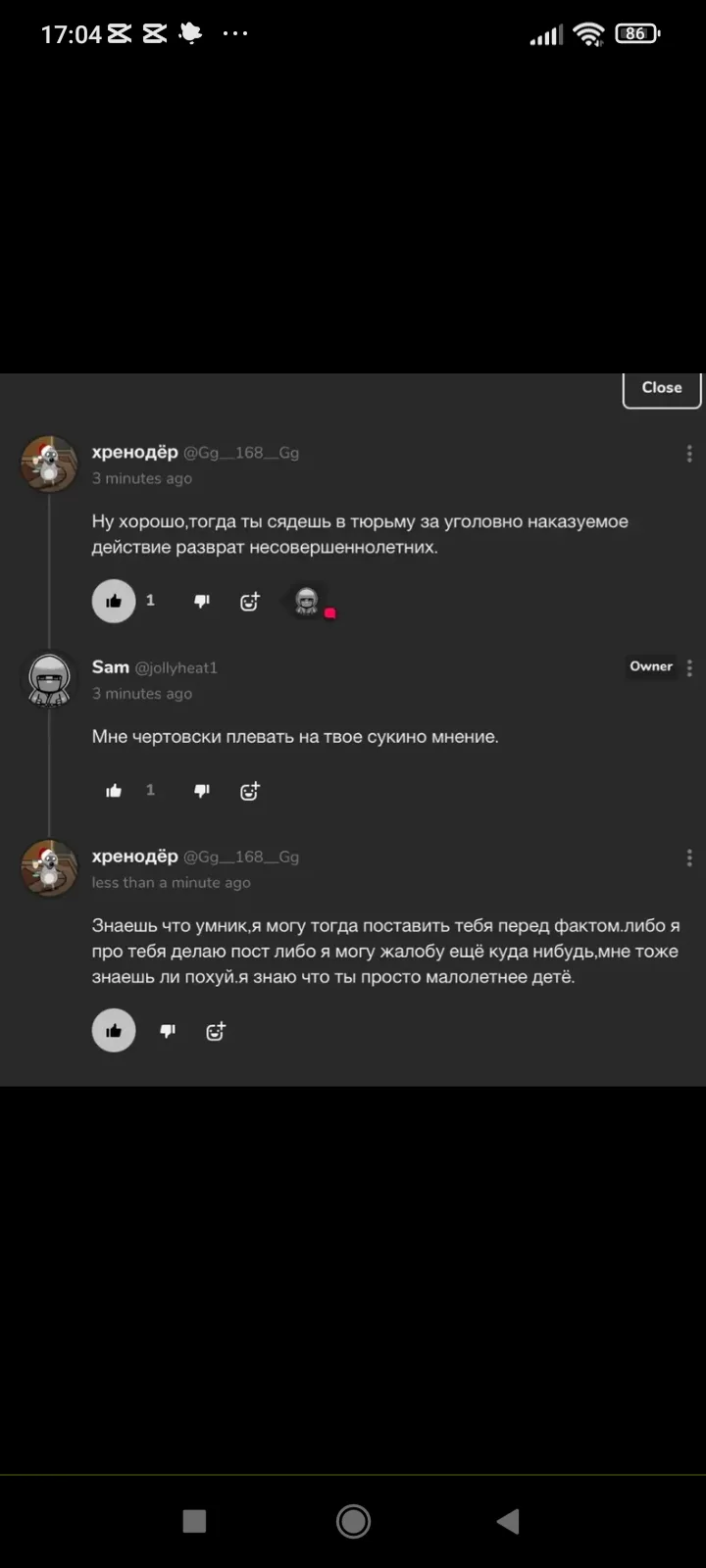Open options menu for last хренодёр comment
This screenshot has width=706, height=1568.
pyautogui.click(x=689, y=857)
